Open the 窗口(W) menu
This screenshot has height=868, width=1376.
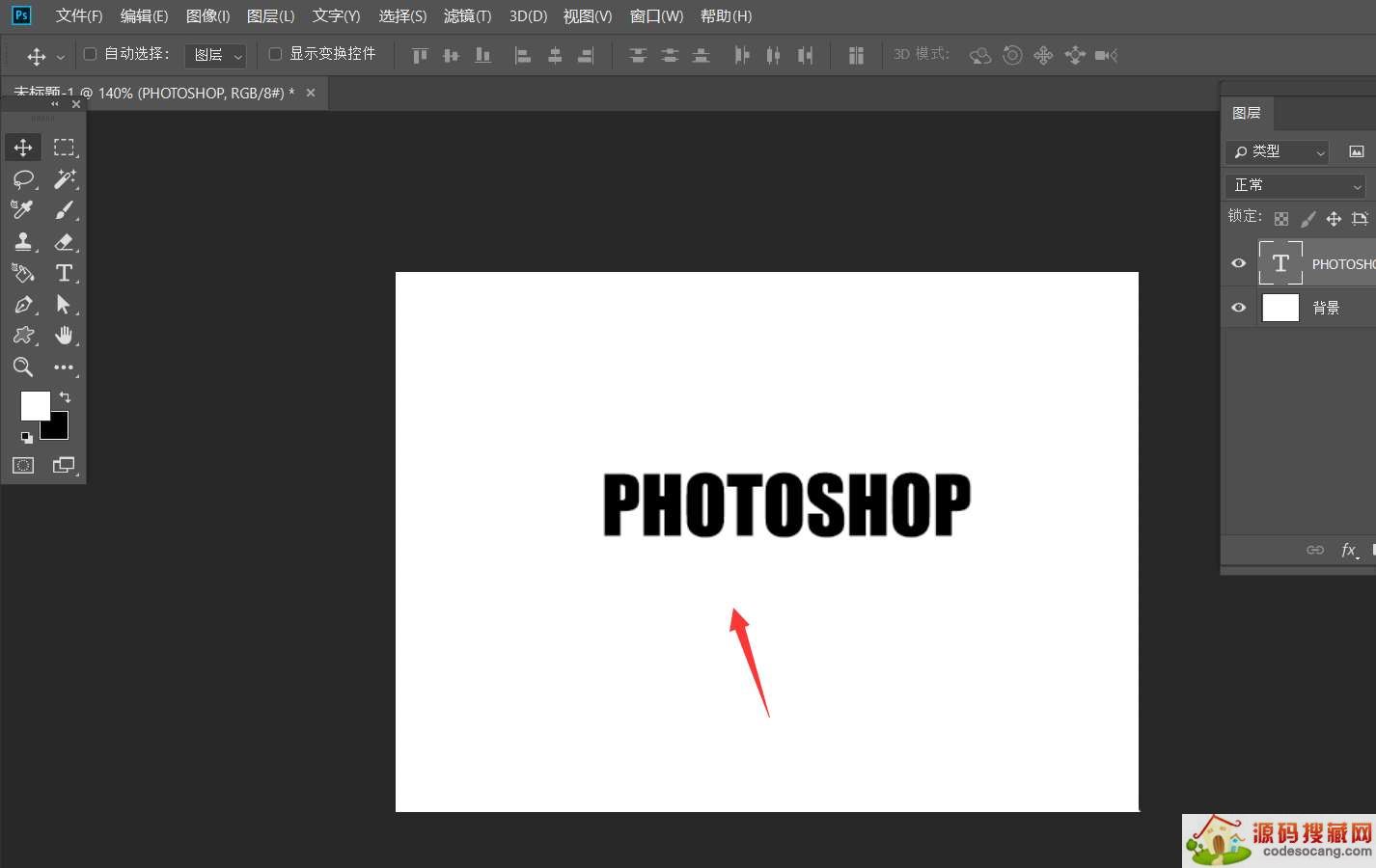point(656,16)
